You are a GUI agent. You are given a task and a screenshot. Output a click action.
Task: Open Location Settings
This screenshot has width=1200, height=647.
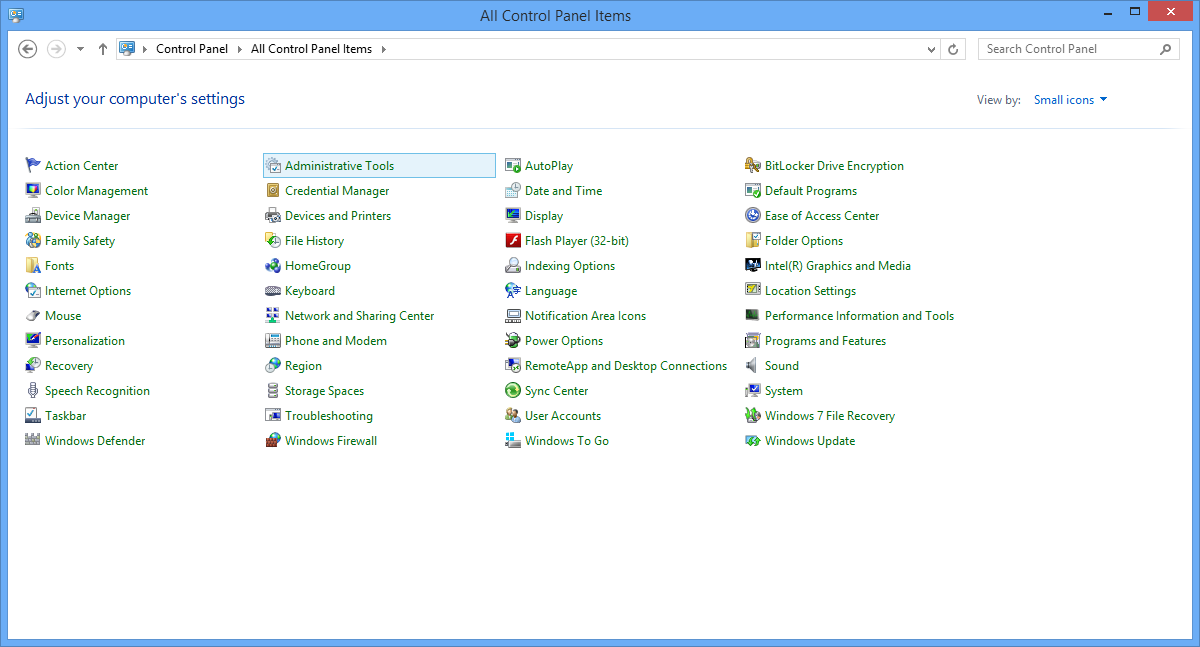click(x=811, y=291)
